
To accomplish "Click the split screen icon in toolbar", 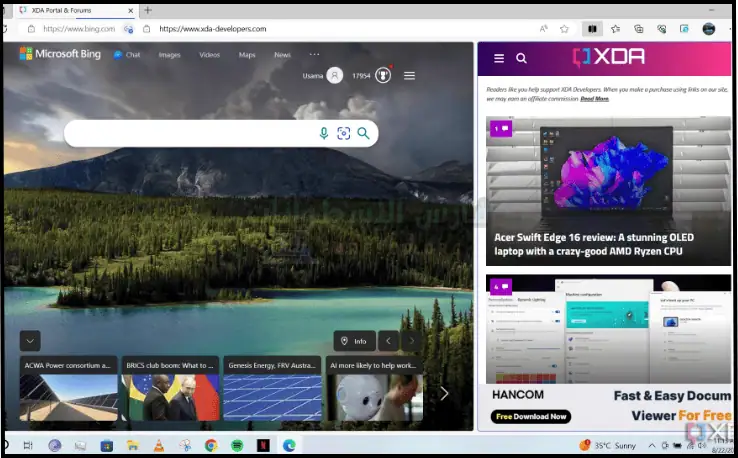I will (x=592, y=29).
